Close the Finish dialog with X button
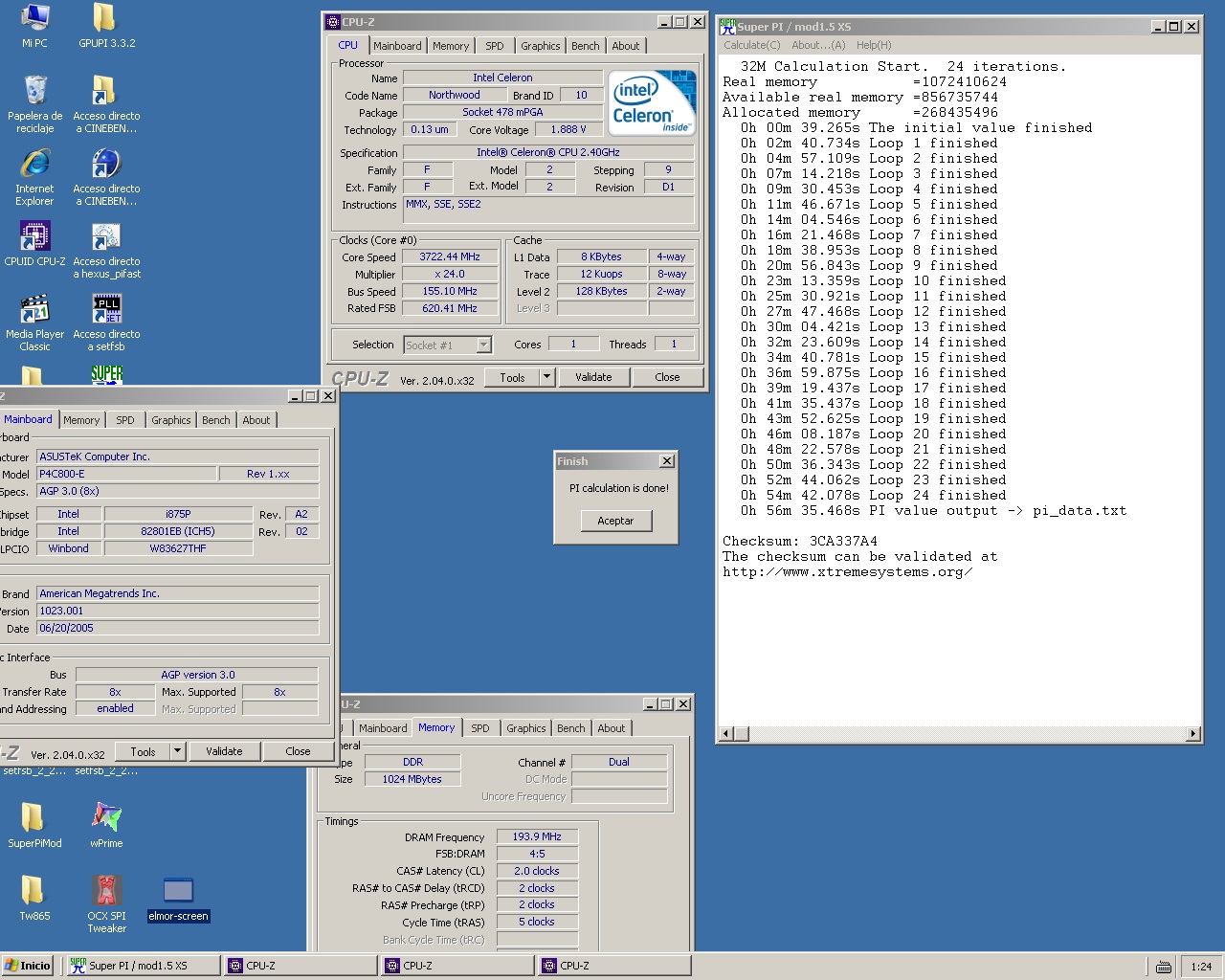1225x980 pixels. 667,461
